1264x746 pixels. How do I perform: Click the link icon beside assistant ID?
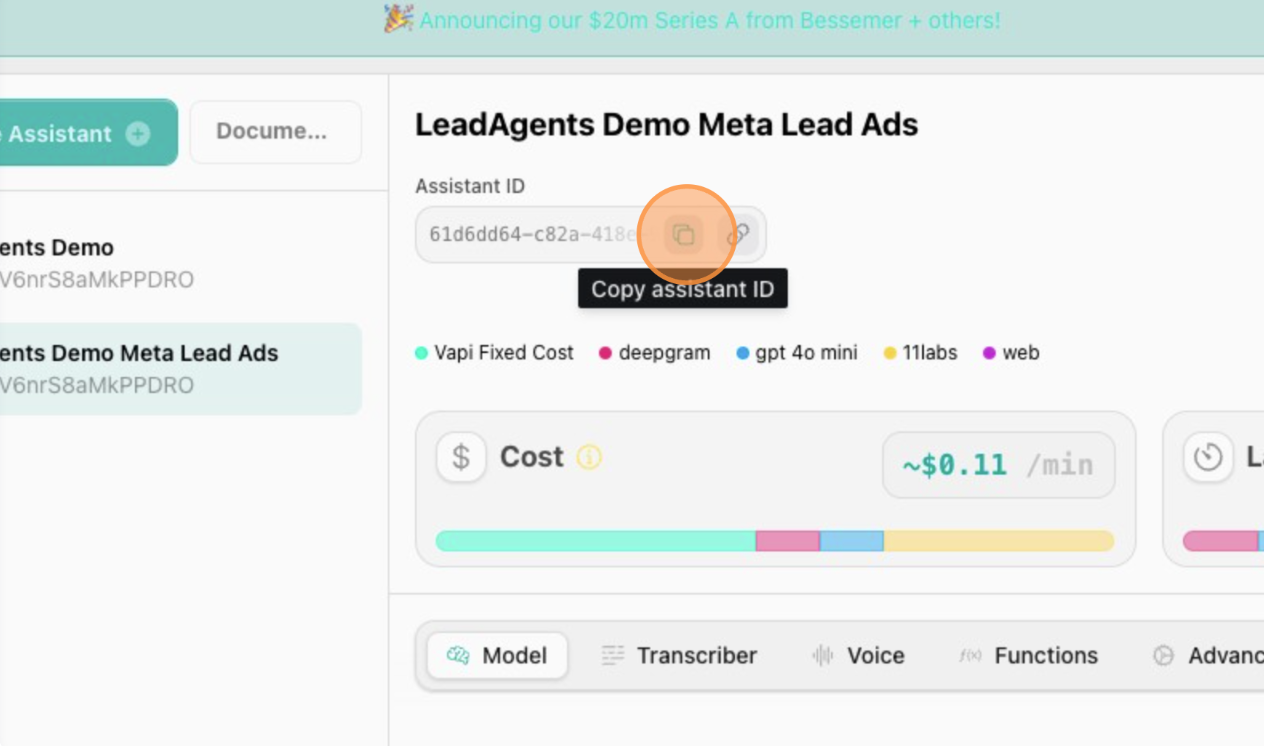point(738,235)
